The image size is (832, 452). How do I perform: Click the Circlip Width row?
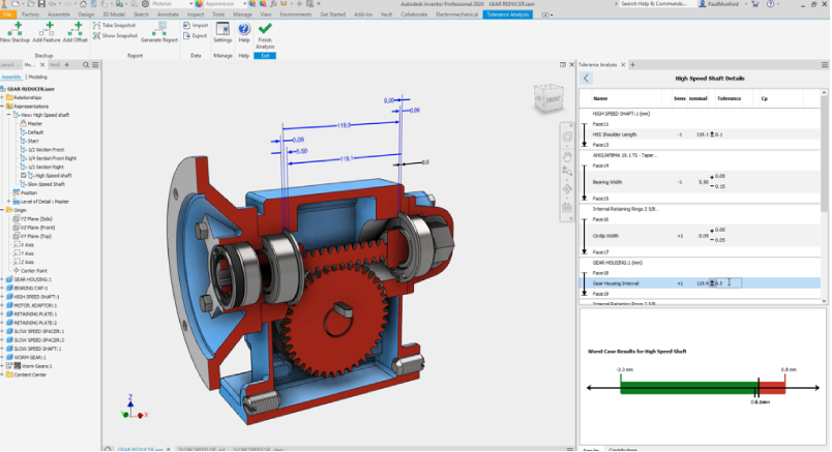699,236
